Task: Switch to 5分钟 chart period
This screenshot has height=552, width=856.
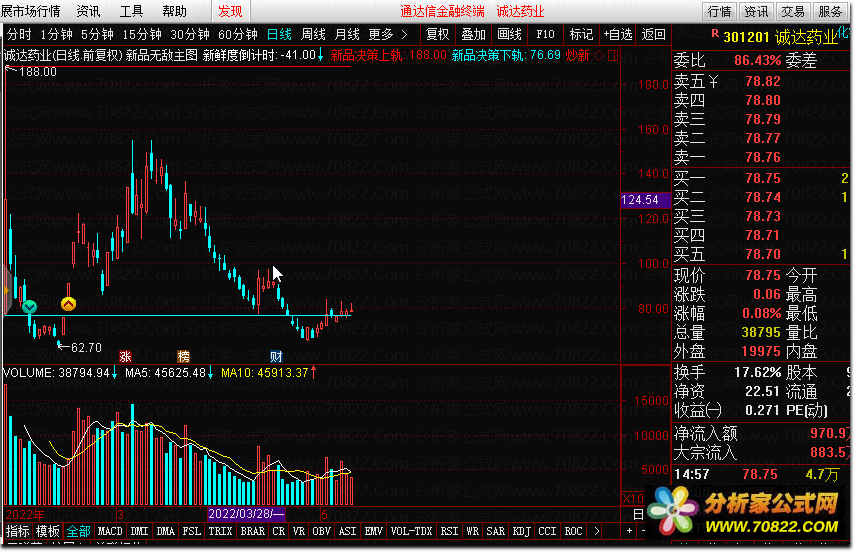Action: click(x=97, y=34)
